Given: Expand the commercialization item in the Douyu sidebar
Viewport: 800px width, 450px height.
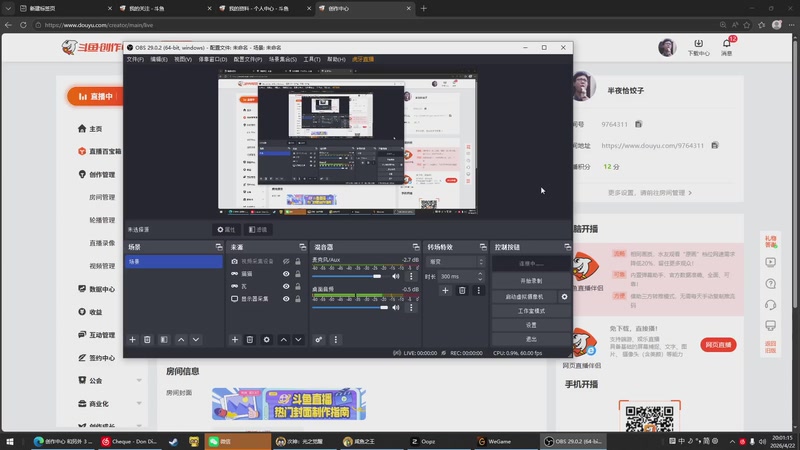Looking at the screenshot, I should [x=139, y=404].
